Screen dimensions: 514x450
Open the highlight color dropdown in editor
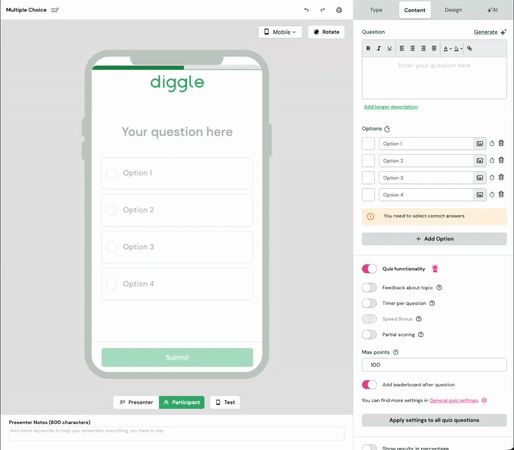(x=458, y=49)
